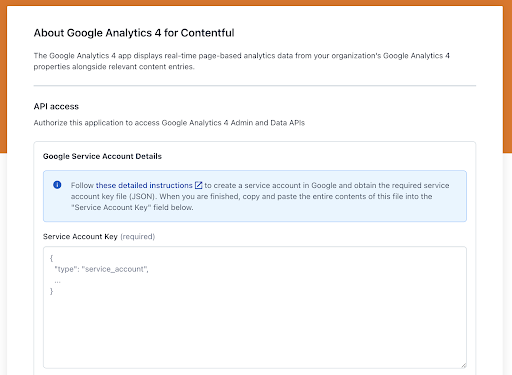Image resolution: width=512 pixels, height=375 pixels.
Task: Click the 'About Google Analytics 4 for Contentful' heading
Action: (x=134, y=33)
